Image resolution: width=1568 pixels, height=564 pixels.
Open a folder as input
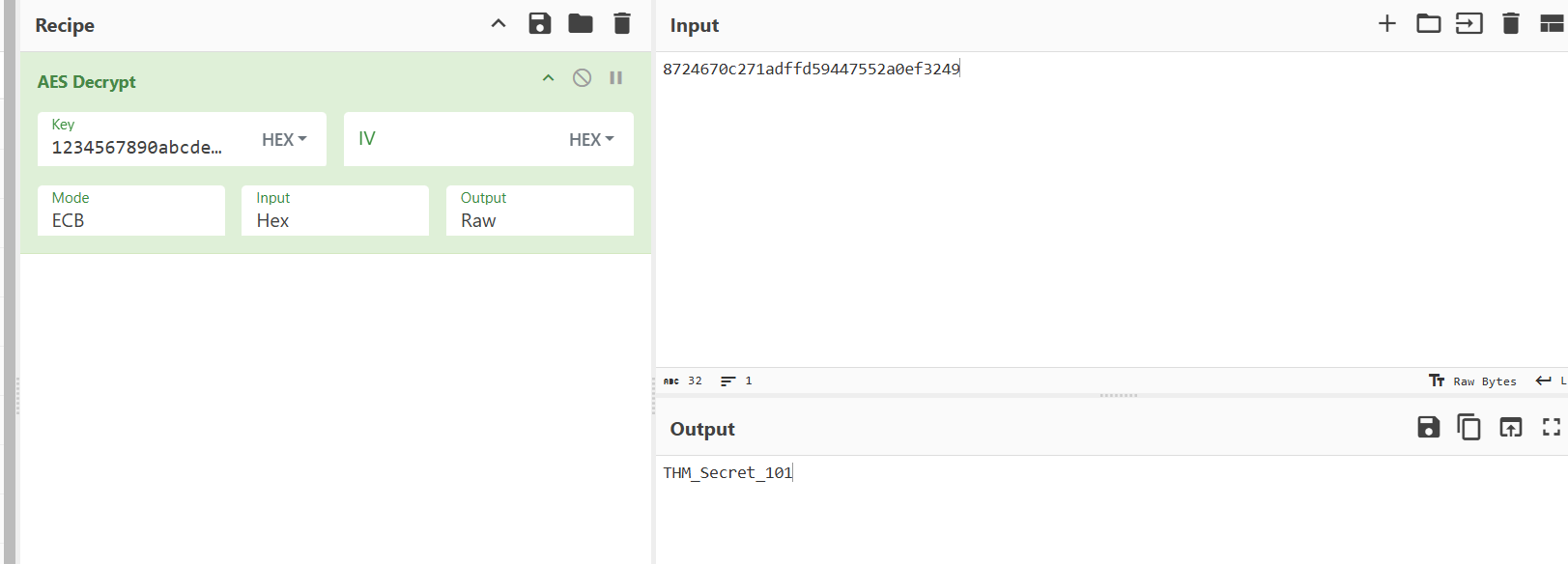click(1428, 24)
